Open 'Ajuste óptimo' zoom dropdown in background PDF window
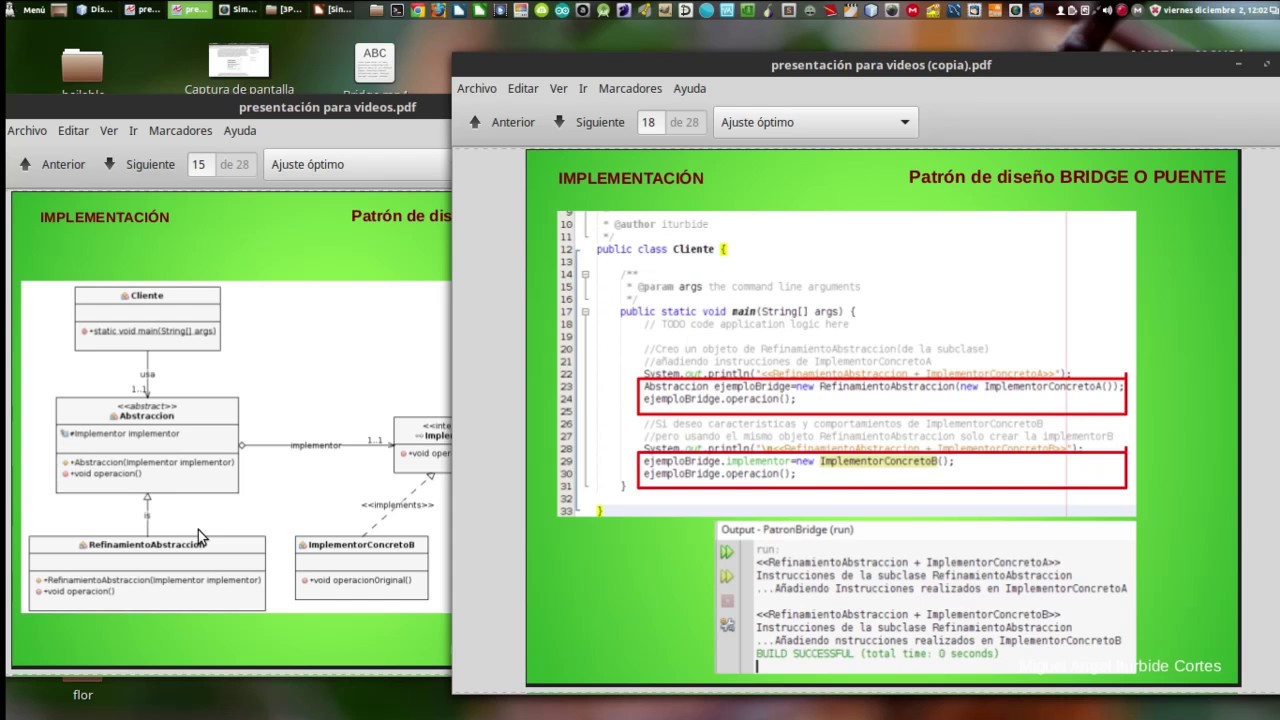This screenshot has width=1280, height=720. point(357,164)
